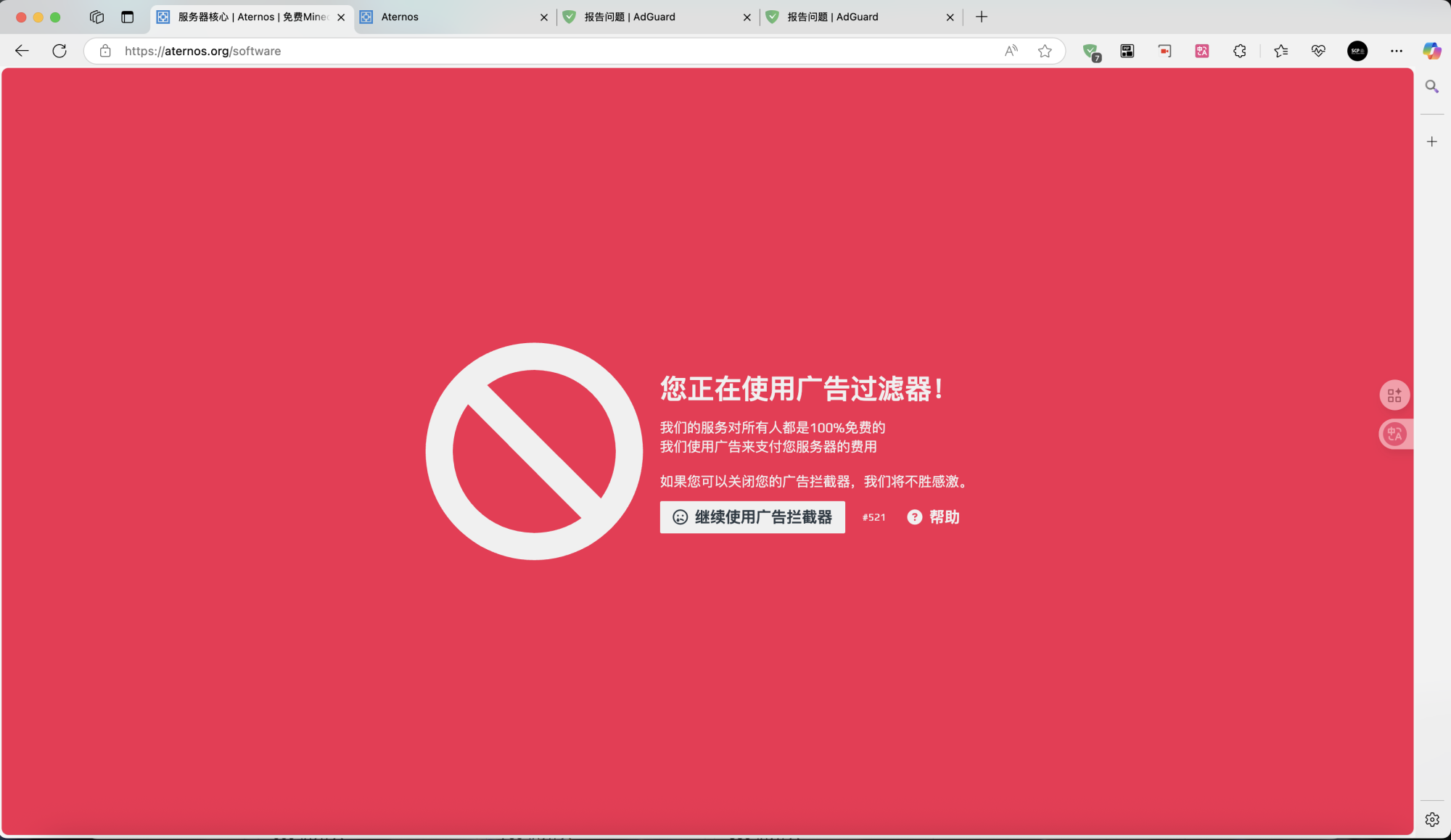
Task: Click the SCP profile avatar
Action: pos(1357,51)
